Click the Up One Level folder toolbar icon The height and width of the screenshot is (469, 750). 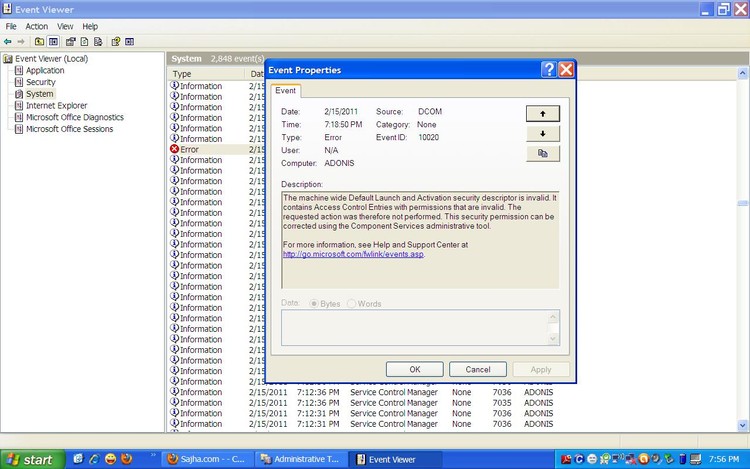[39, 42]
